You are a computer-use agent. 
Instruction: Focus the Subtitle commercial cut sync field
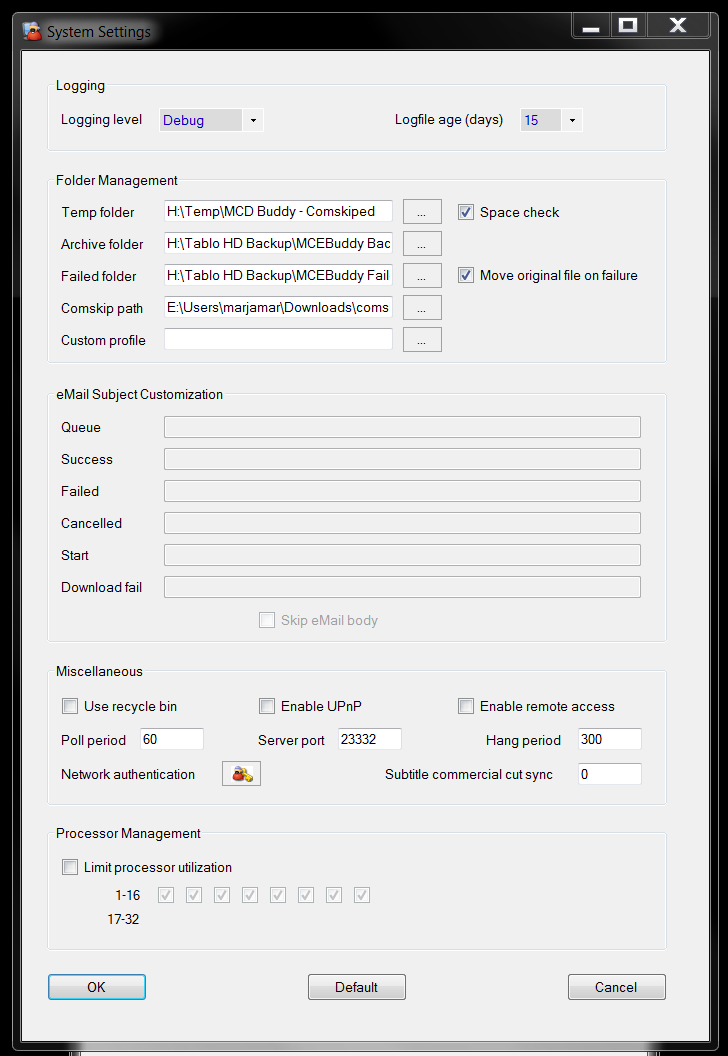(609, 774)
